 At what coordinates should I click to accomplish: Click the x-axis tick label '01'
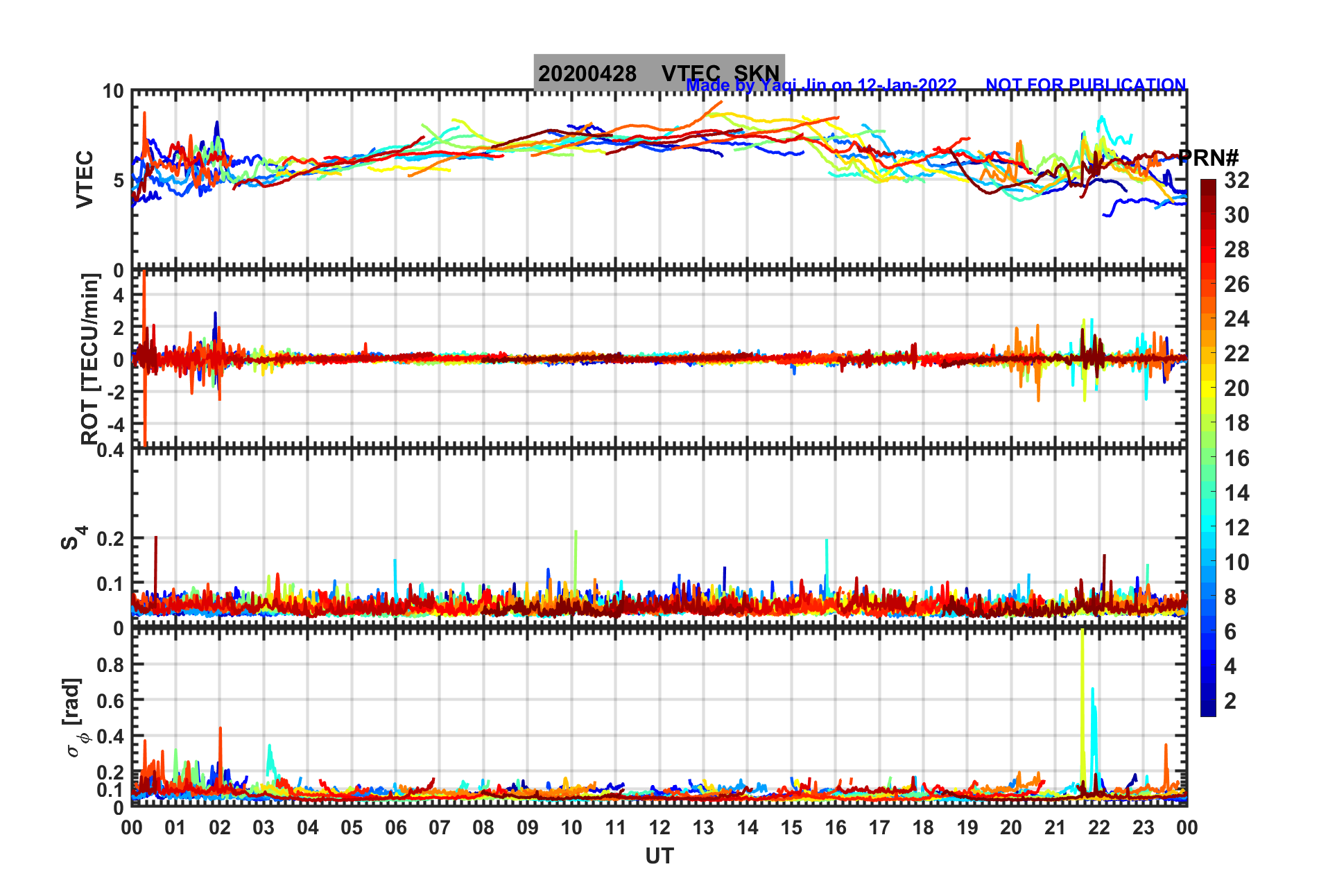175,827
